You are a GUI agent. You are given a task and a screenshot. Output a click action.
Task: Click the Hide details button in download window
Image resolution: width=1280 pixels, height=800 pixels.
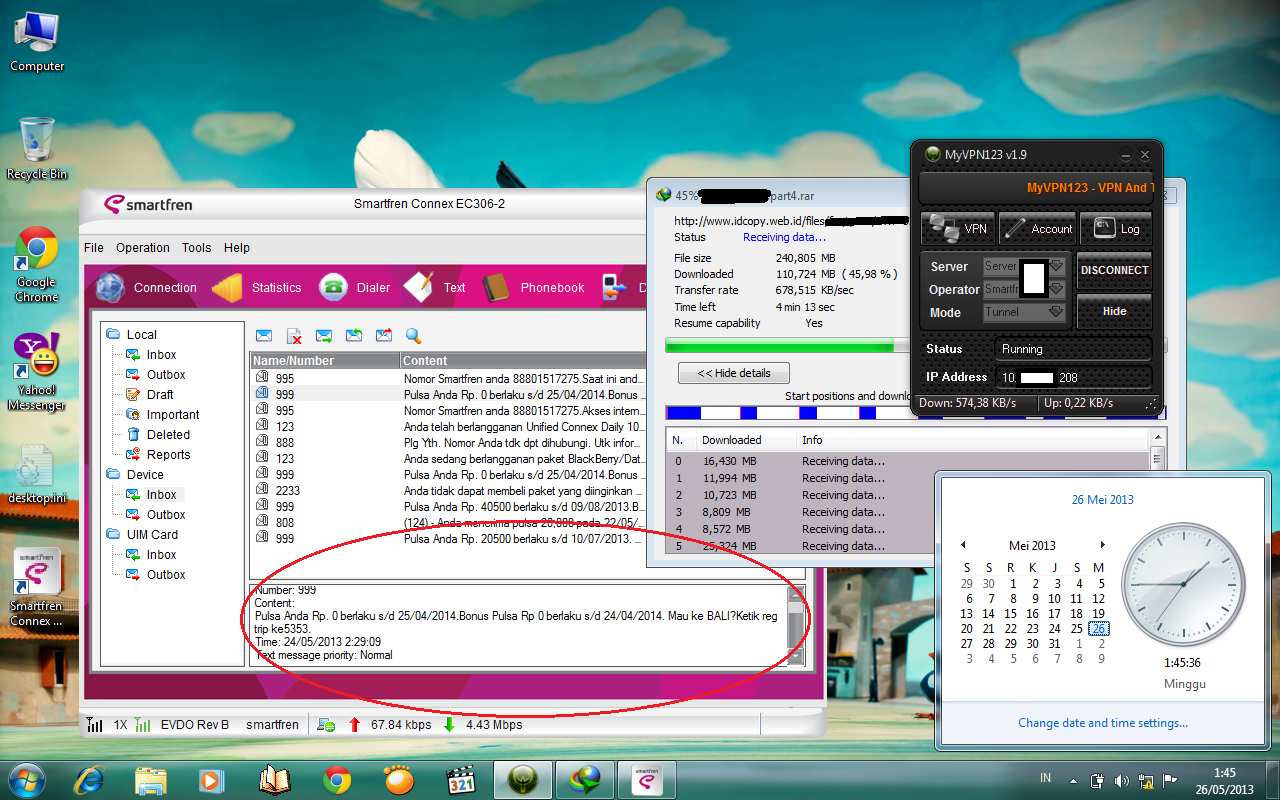pos(734,373)
